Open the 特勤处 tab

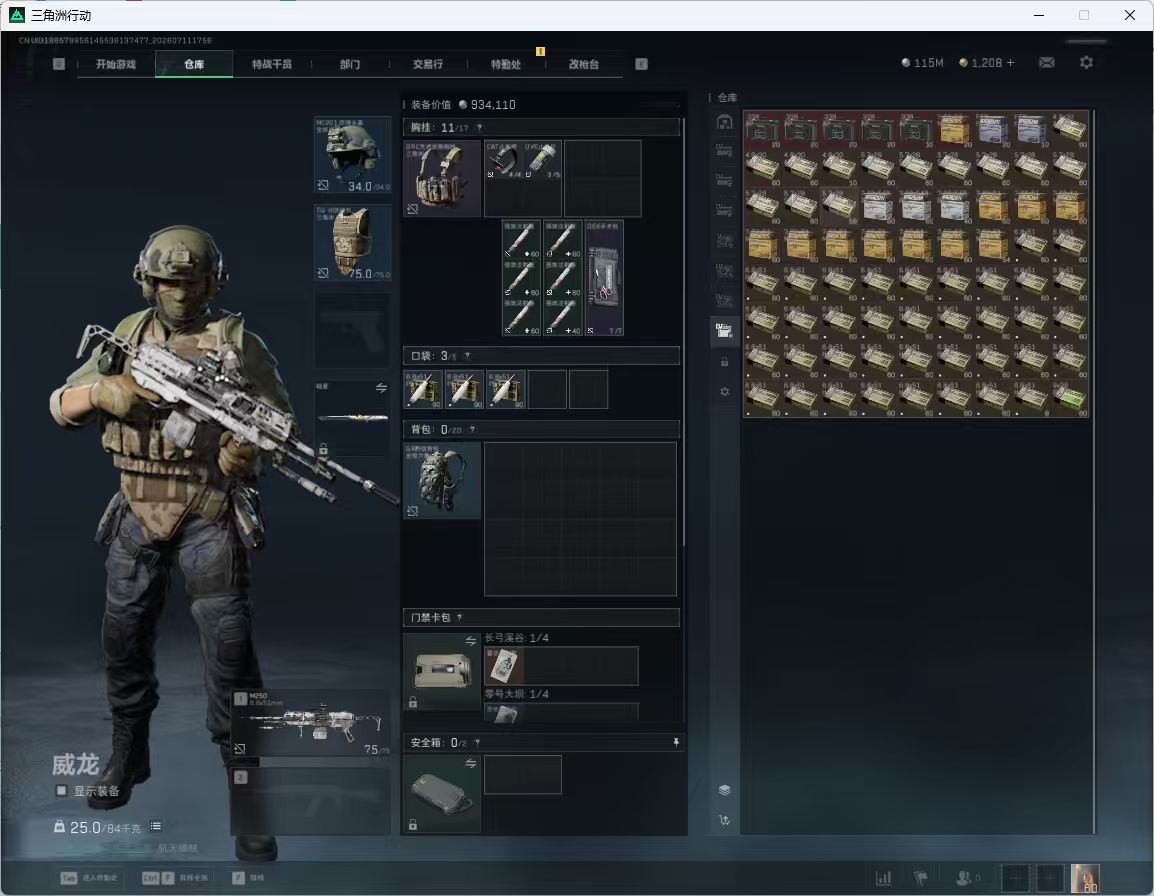click(506, 64)
